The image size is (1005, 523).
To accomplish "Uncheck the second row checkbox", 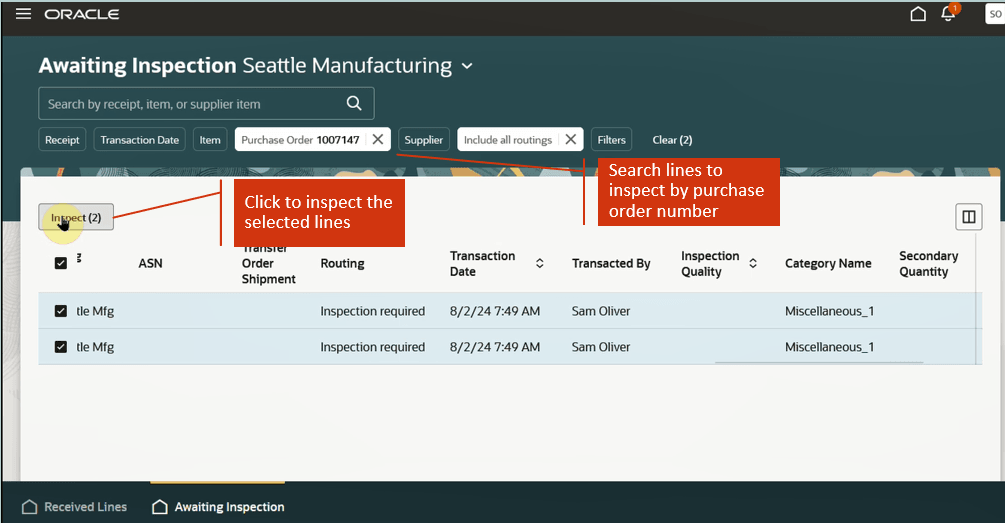I will pos(61,347).
